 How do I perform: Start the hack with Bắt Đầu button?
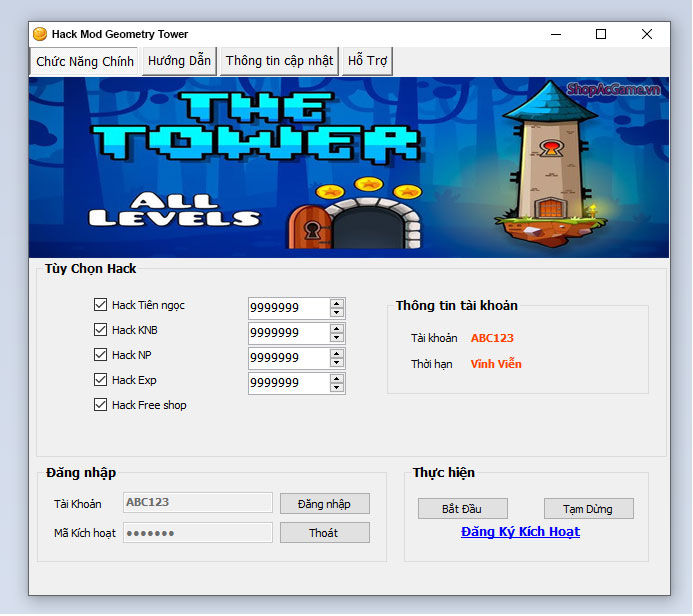click(463, 509)
